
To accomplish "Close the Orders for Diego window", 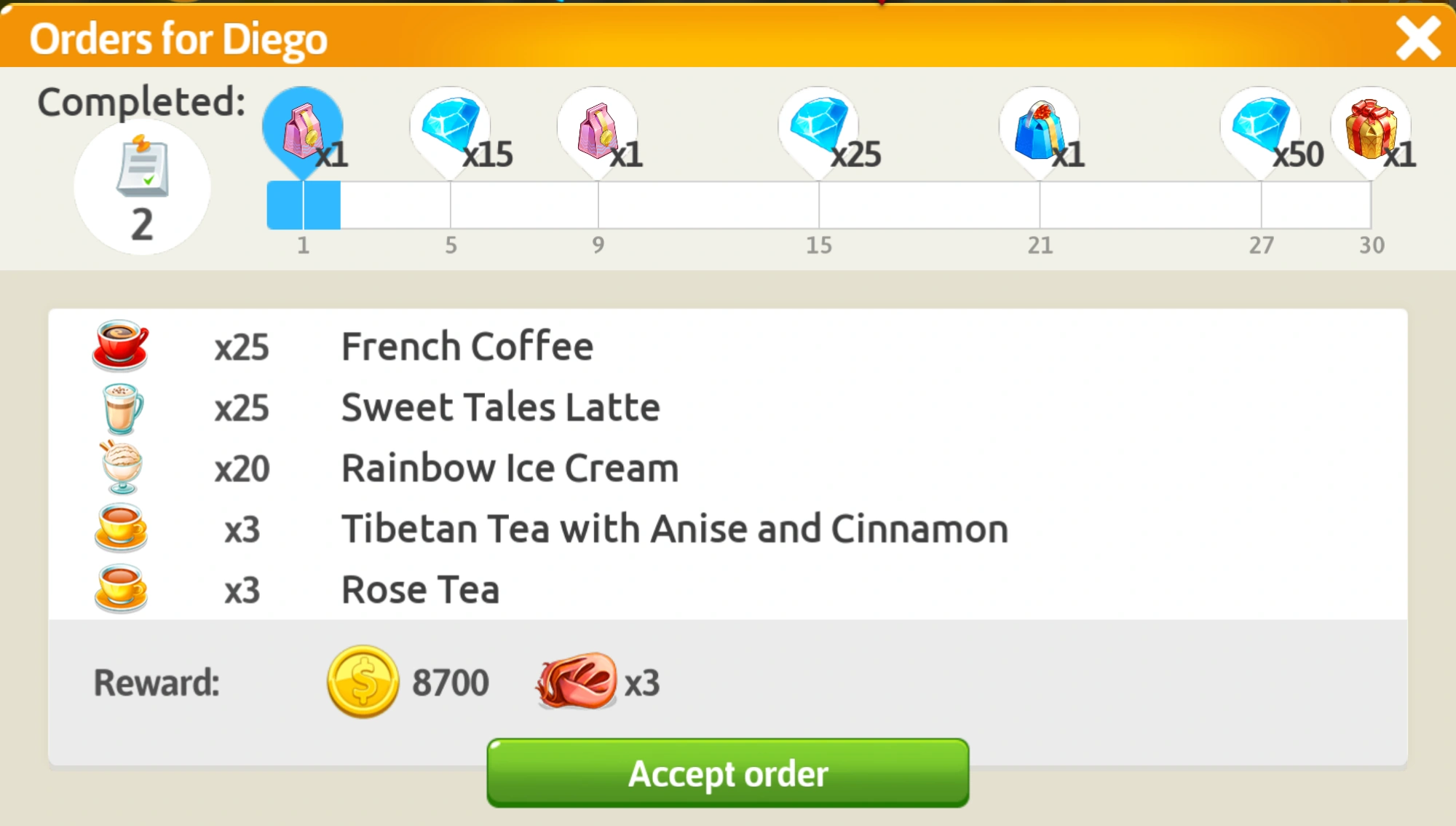I will 1417,38.
